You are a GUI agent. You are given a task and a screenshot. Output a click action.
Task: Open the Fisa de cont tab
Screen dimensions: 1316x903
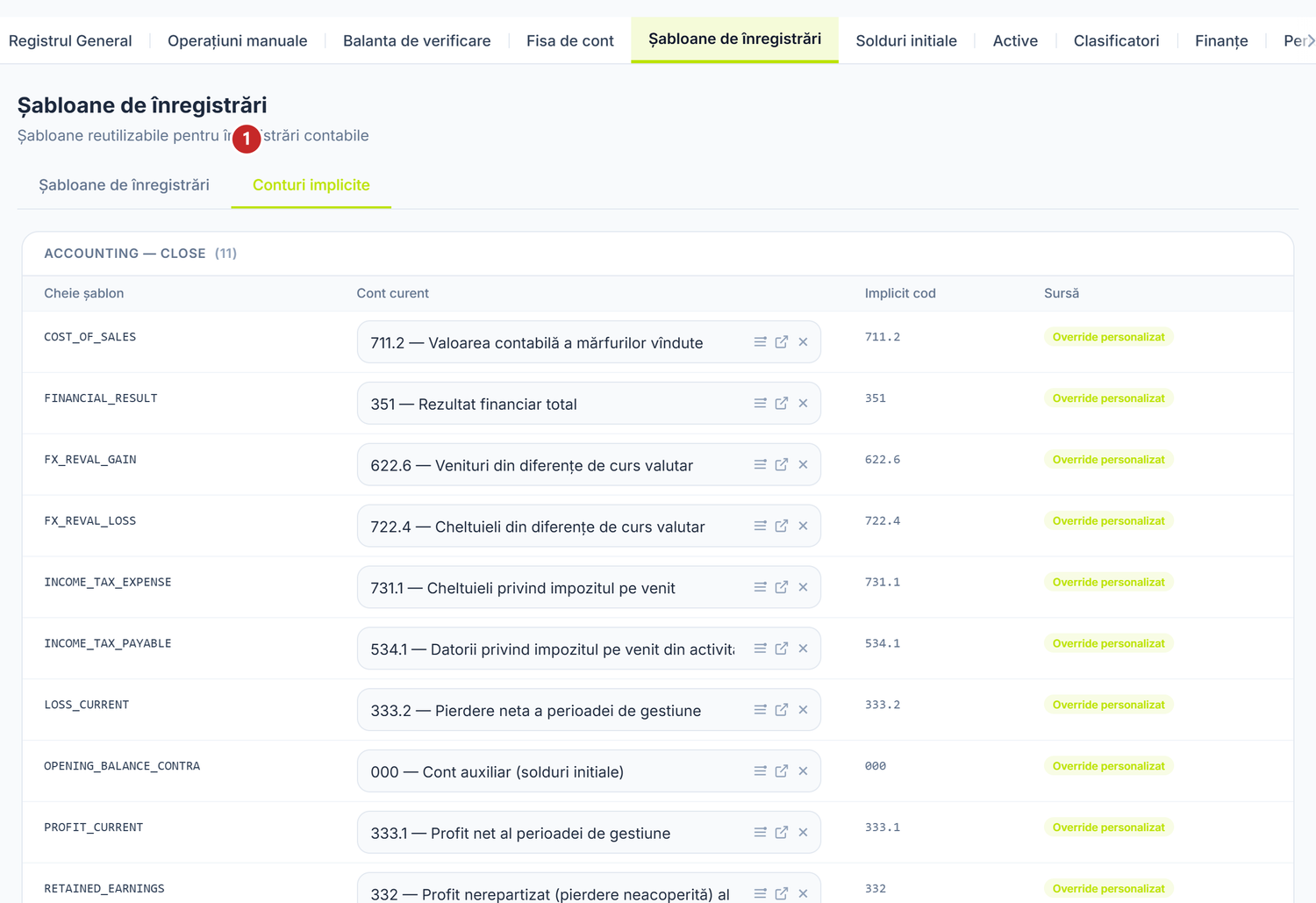[x=570, y=40]
